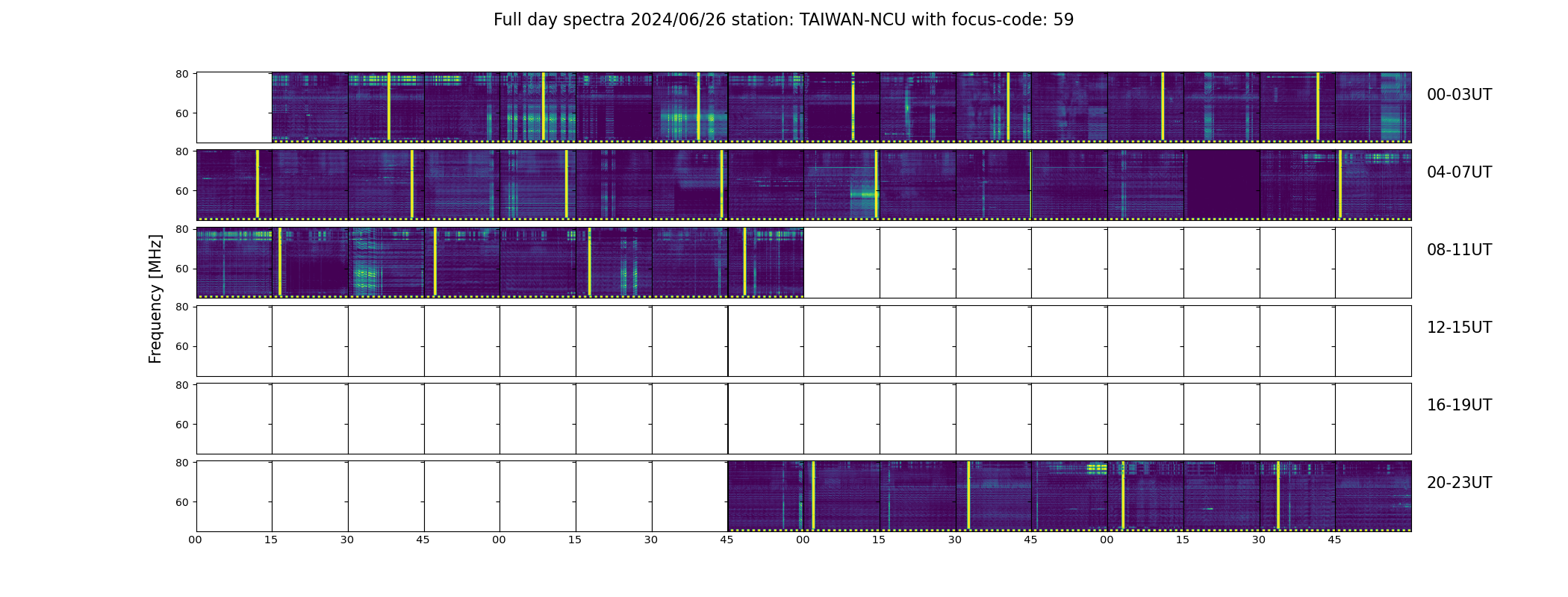Select the 12-15UT row label
This screenshot has width=1568, height=597.
[1459, 328]
